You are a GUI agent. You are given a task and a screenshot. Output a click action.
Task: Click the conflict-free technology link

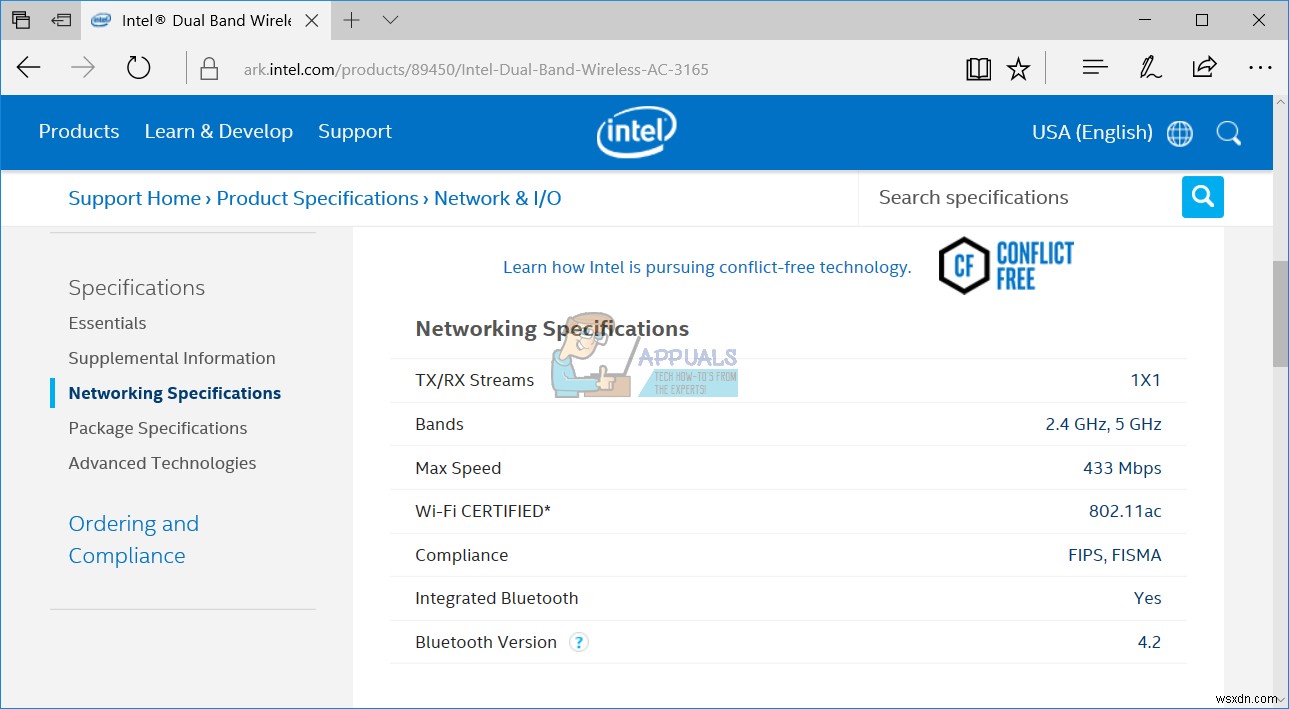coord(707,267)
